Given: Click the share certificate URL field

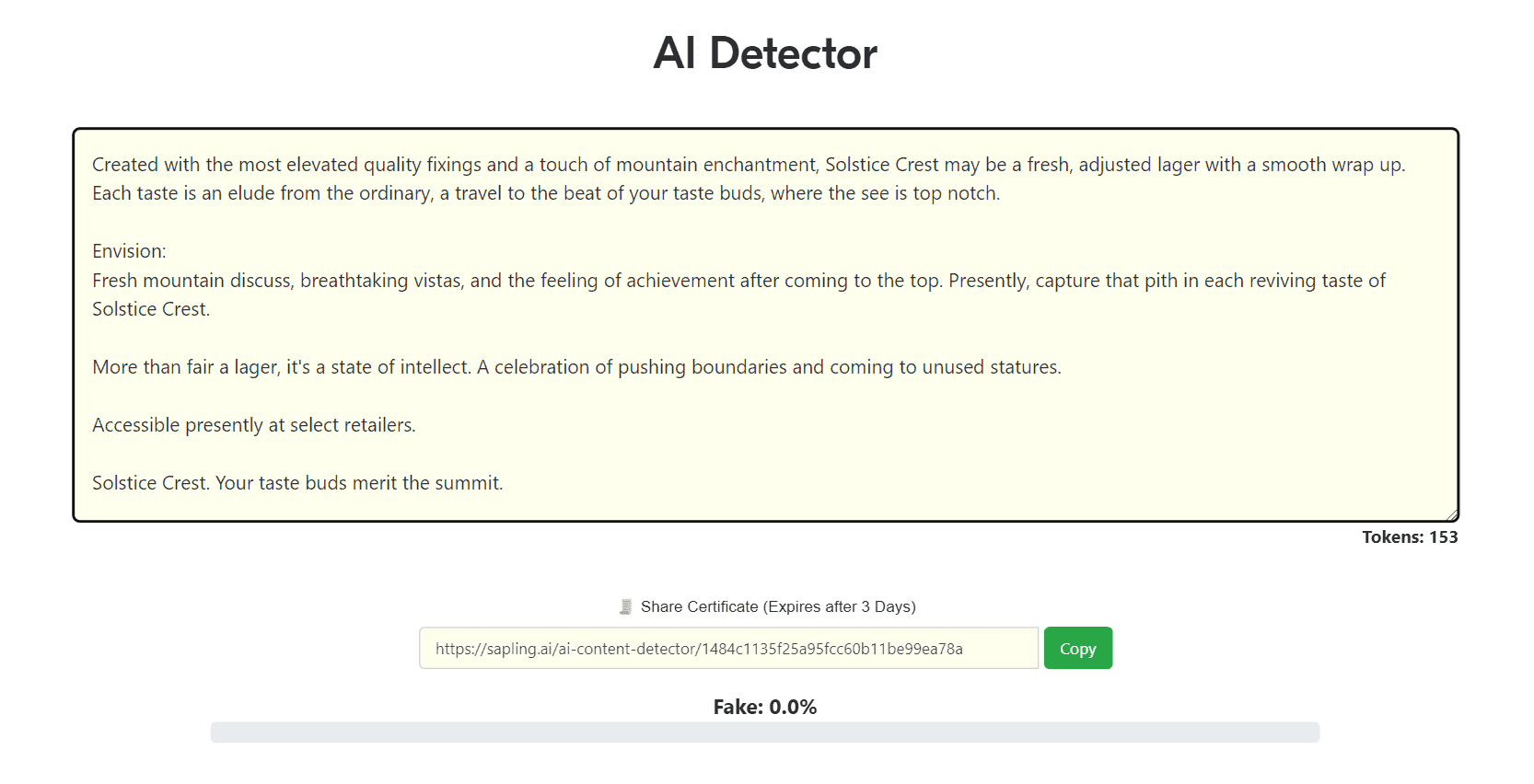Looking at the screenshot, I should 728,649.
